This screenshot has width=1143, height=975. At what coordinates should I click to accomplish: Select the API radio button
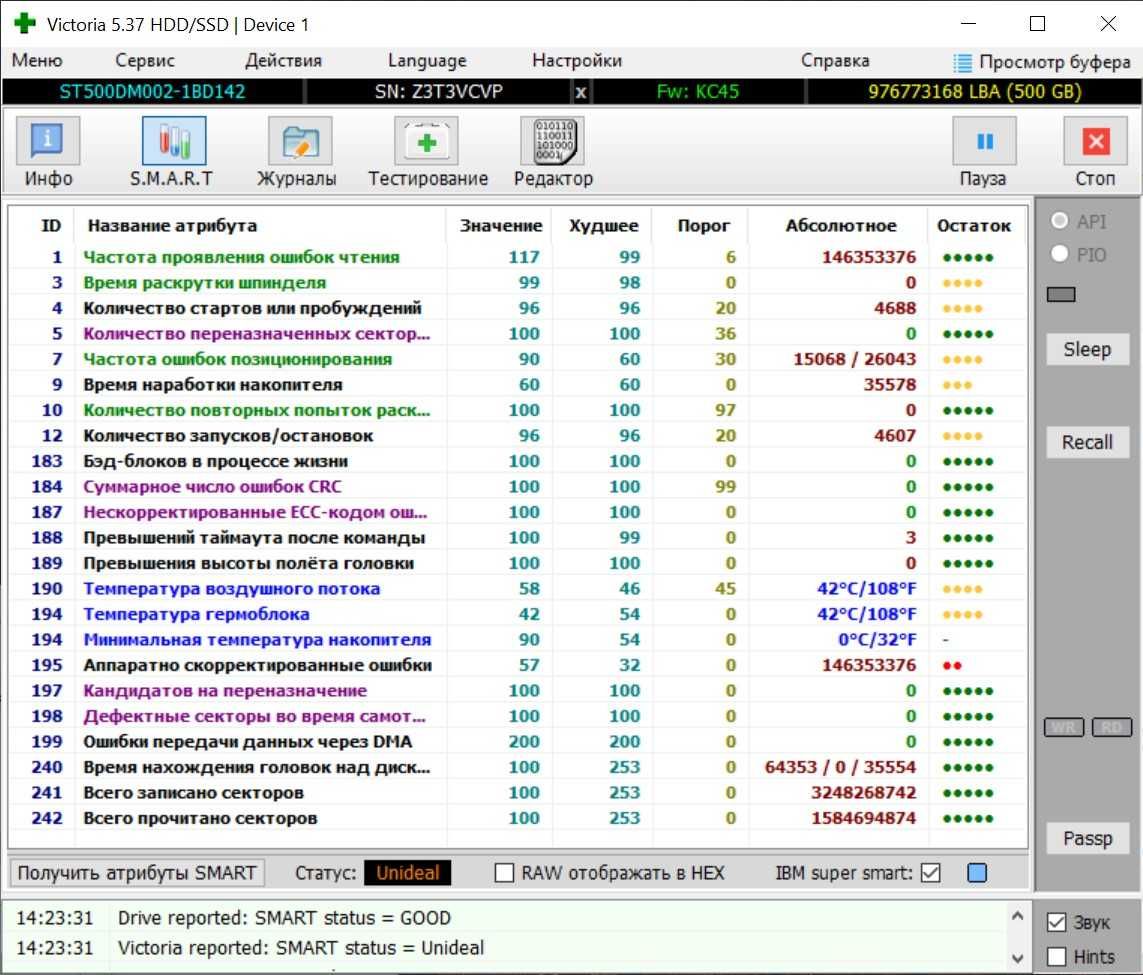[1059, 221]
